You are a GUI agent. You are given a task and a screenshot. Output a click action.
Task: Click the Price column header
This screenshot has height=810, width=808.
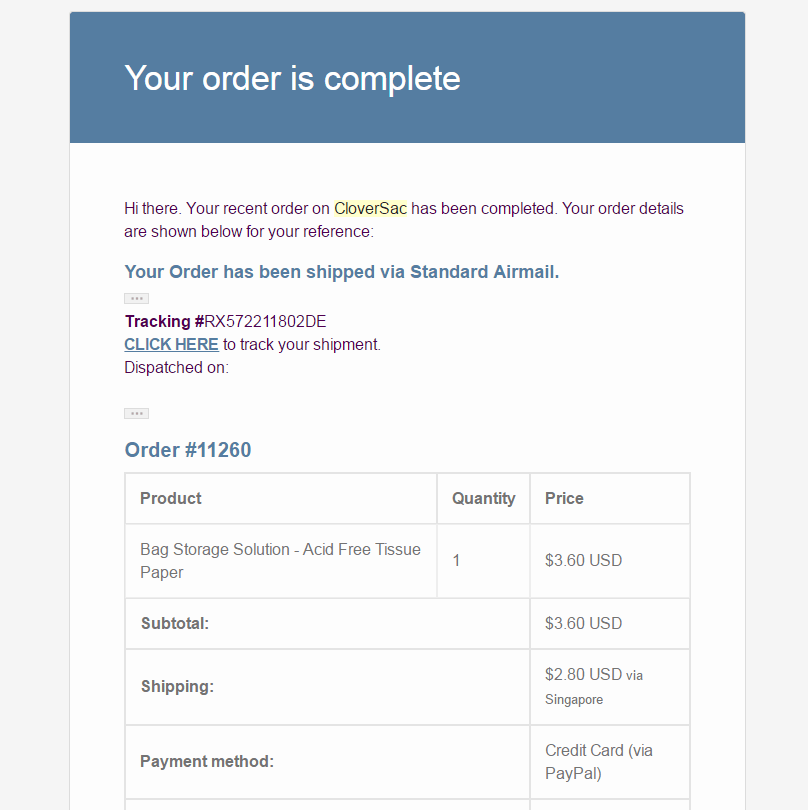[564, 498]
